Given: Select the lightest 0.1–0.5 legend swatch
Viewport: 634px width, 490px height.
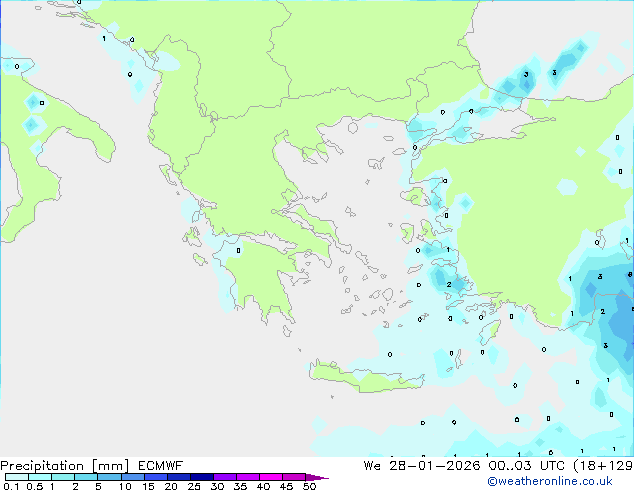Looking at the screenshot, I should tap(17, 477).
